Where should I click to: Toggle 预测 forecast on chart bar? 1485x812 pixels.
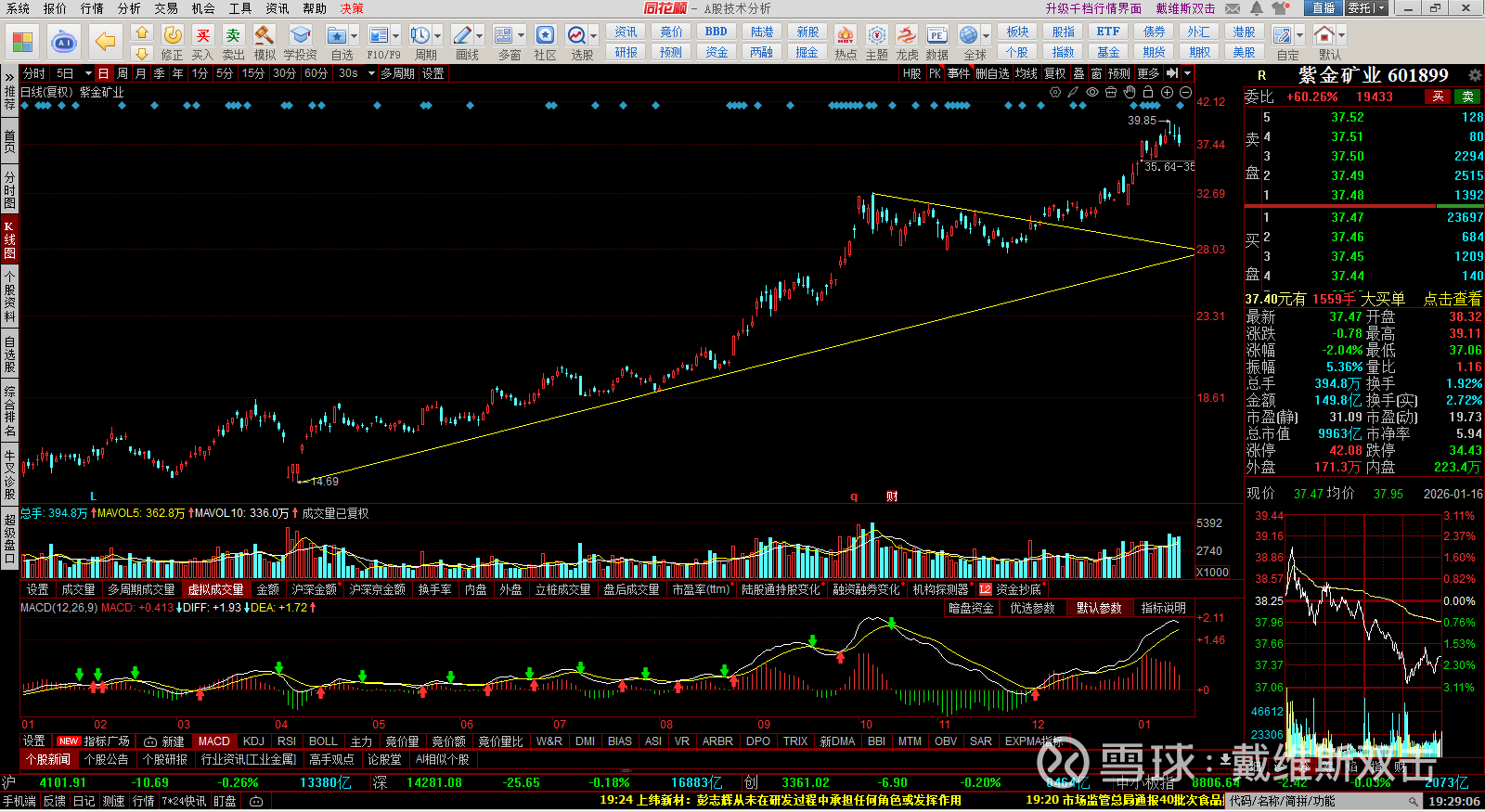click(x=1119, y=73)
